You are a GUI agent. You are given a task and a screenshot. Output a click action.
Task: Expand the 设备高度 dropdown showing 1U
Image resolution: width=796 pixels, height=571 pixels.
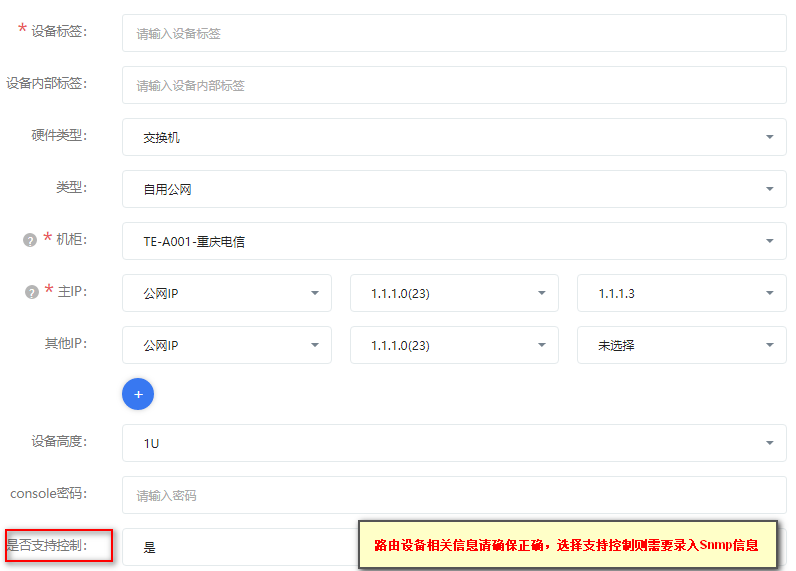pos(454,443)
